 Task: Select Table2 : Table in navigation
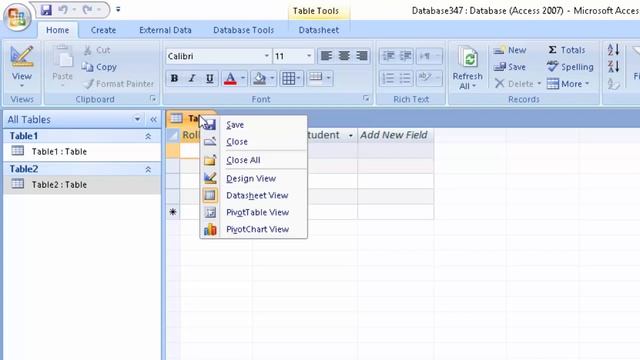point(82,184)
